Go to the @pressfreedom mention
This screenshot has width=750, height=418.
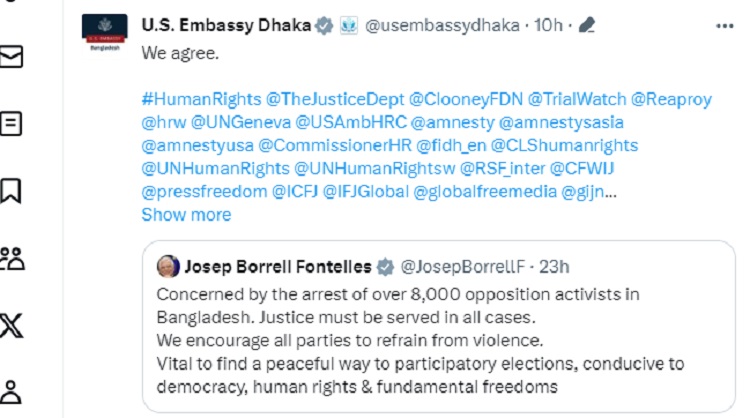(x=203, y=191)
